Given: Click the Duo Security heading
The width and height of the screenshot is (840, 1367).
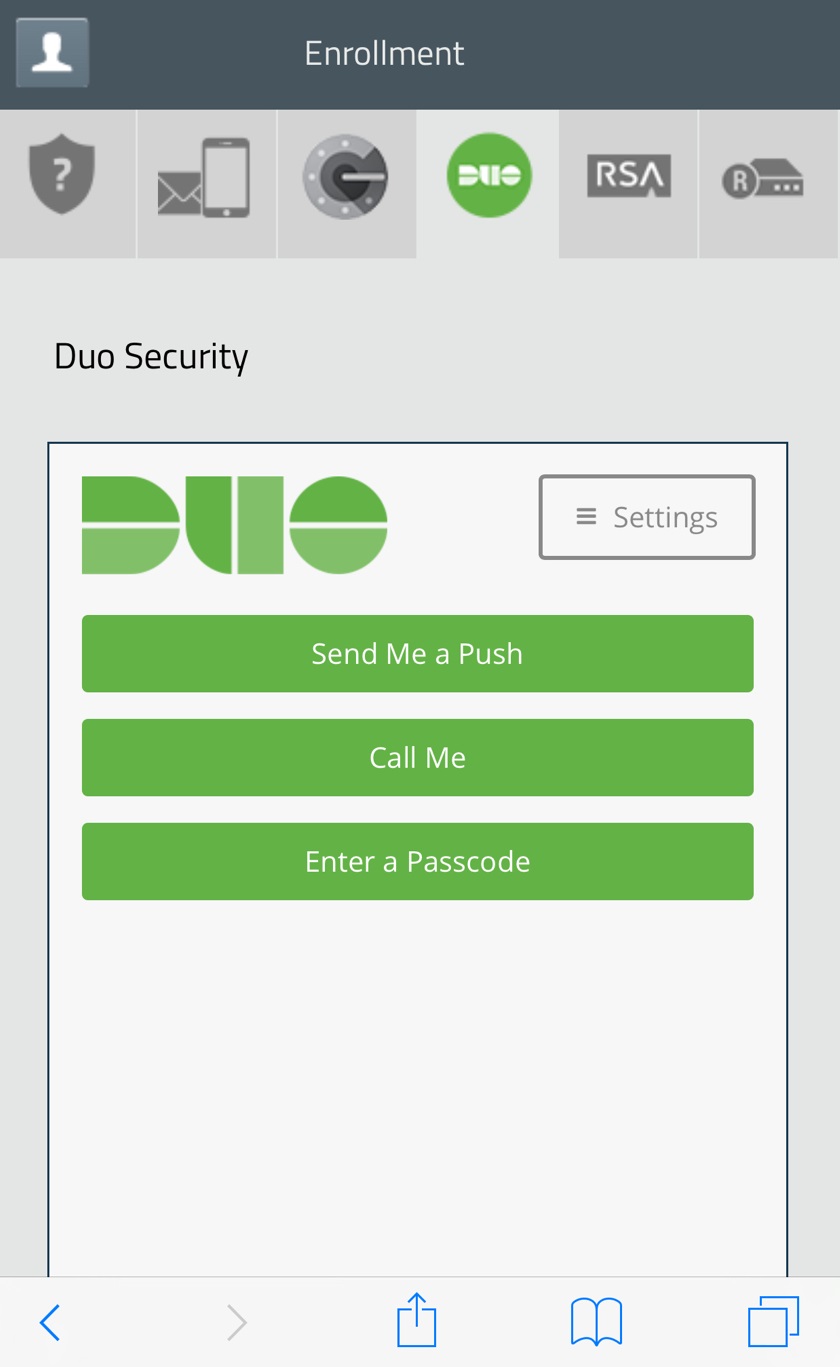Looking at the screenshot, I should pyautogui.click(x=151, y=357).
